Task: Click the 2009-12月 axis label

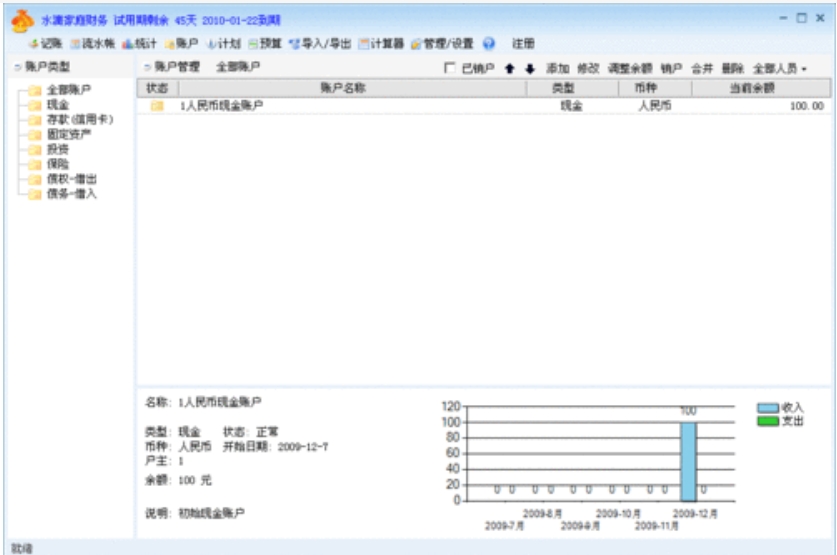Action: 695,513
